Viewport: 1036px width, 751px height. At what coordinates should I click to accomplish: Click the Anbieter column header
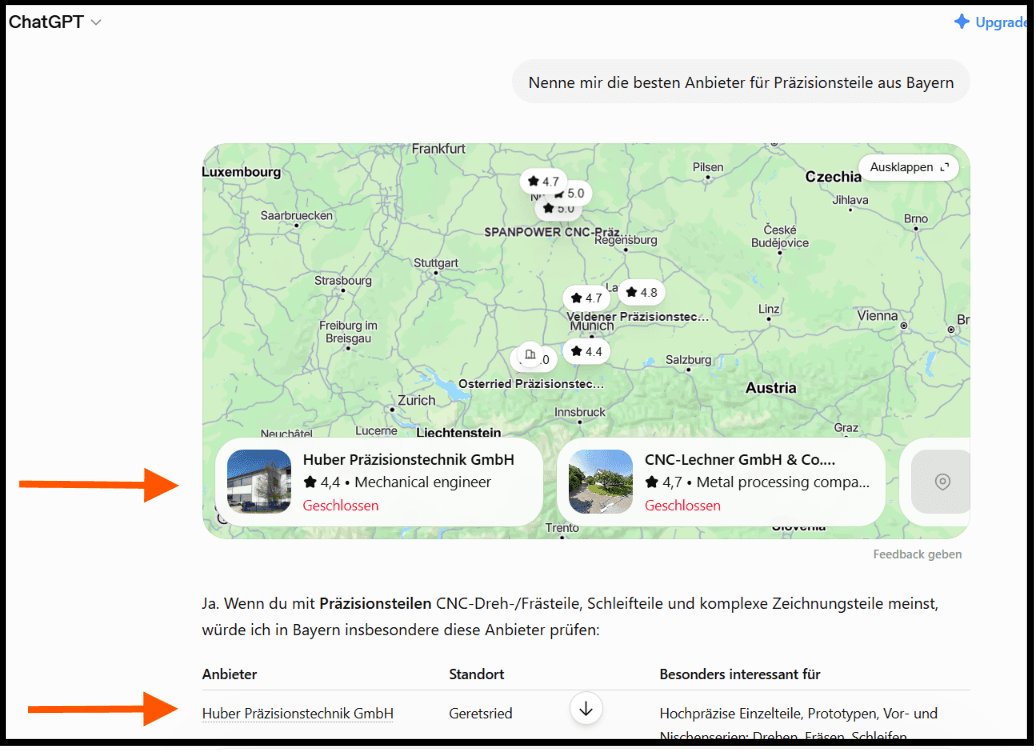click(x=229, y=674)
